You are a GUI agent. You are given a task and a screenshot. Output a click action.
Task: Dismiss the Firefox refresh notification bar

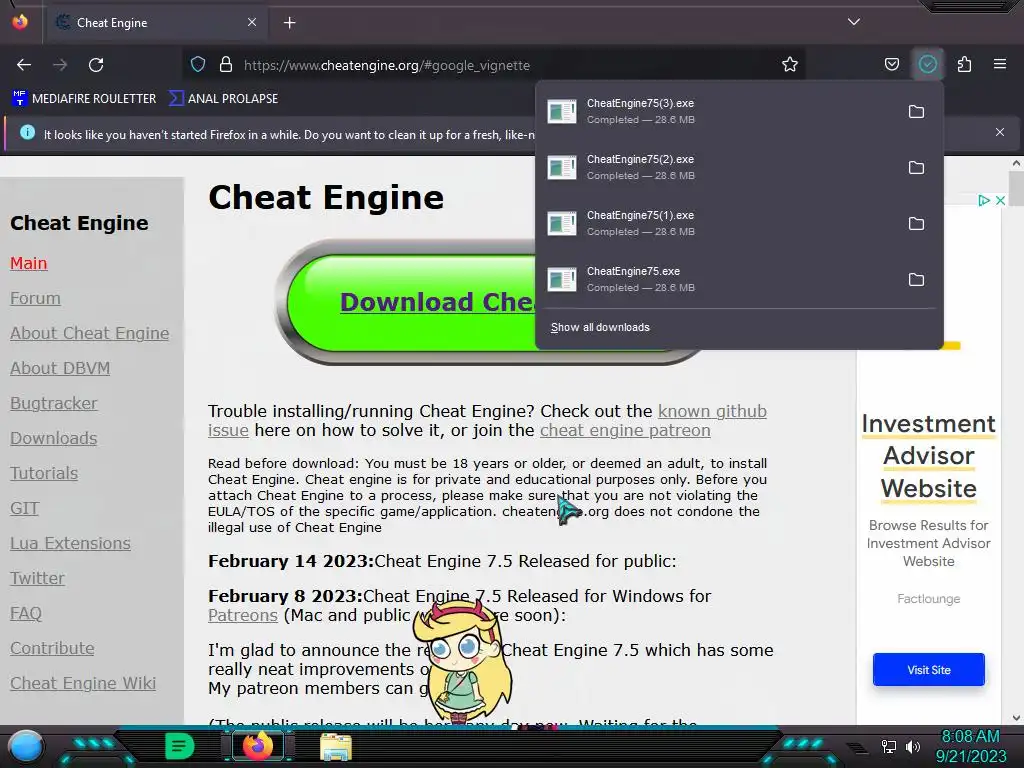1000,133
